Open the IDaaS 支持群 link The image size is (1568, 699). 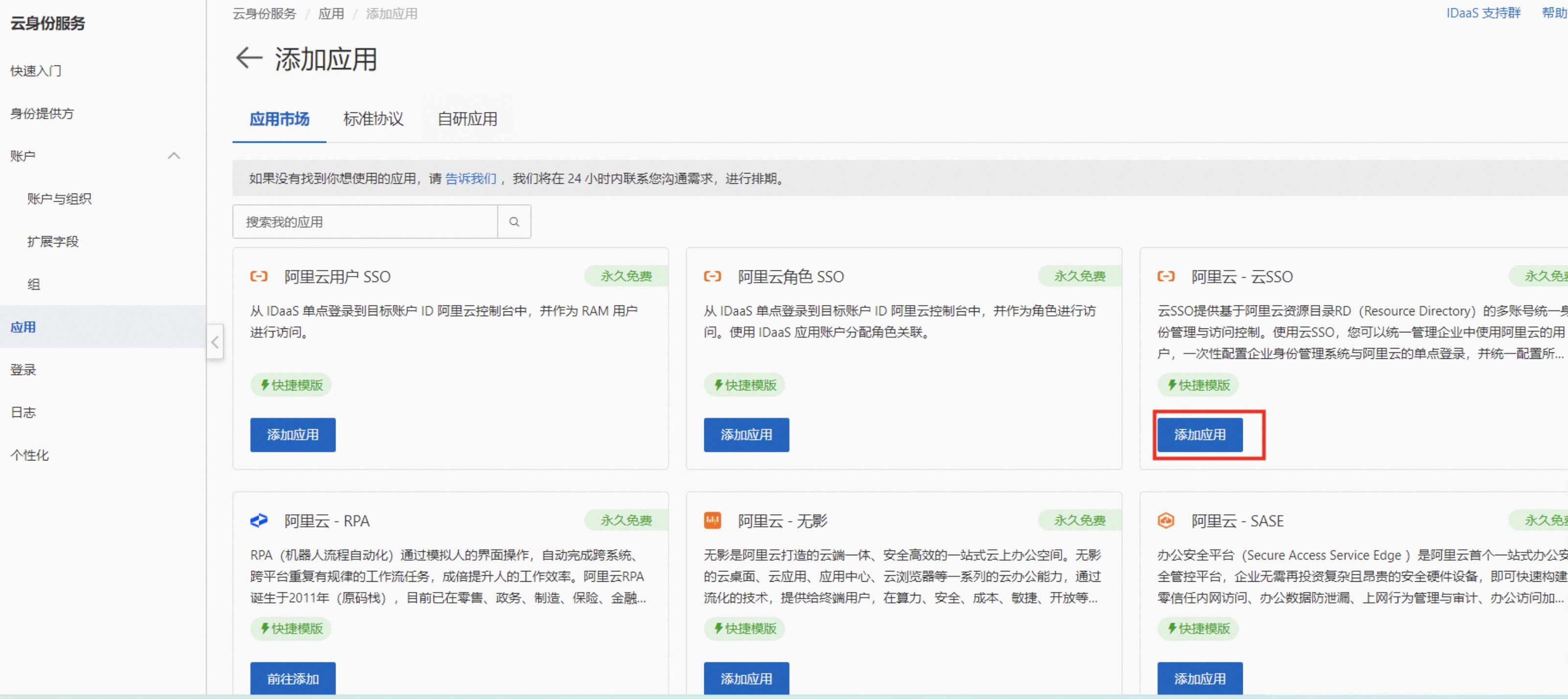1483,13
